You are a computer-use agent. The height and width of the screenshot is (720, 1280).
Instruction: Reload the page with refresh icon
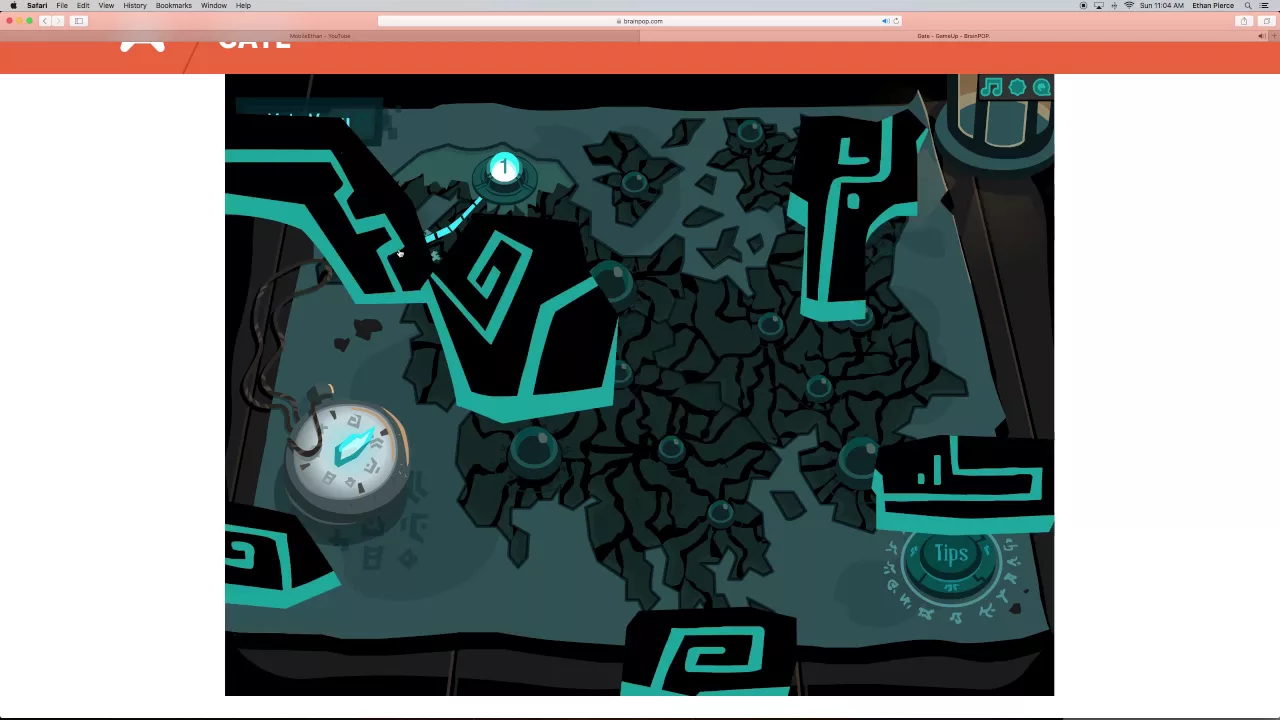click(896, 21)
